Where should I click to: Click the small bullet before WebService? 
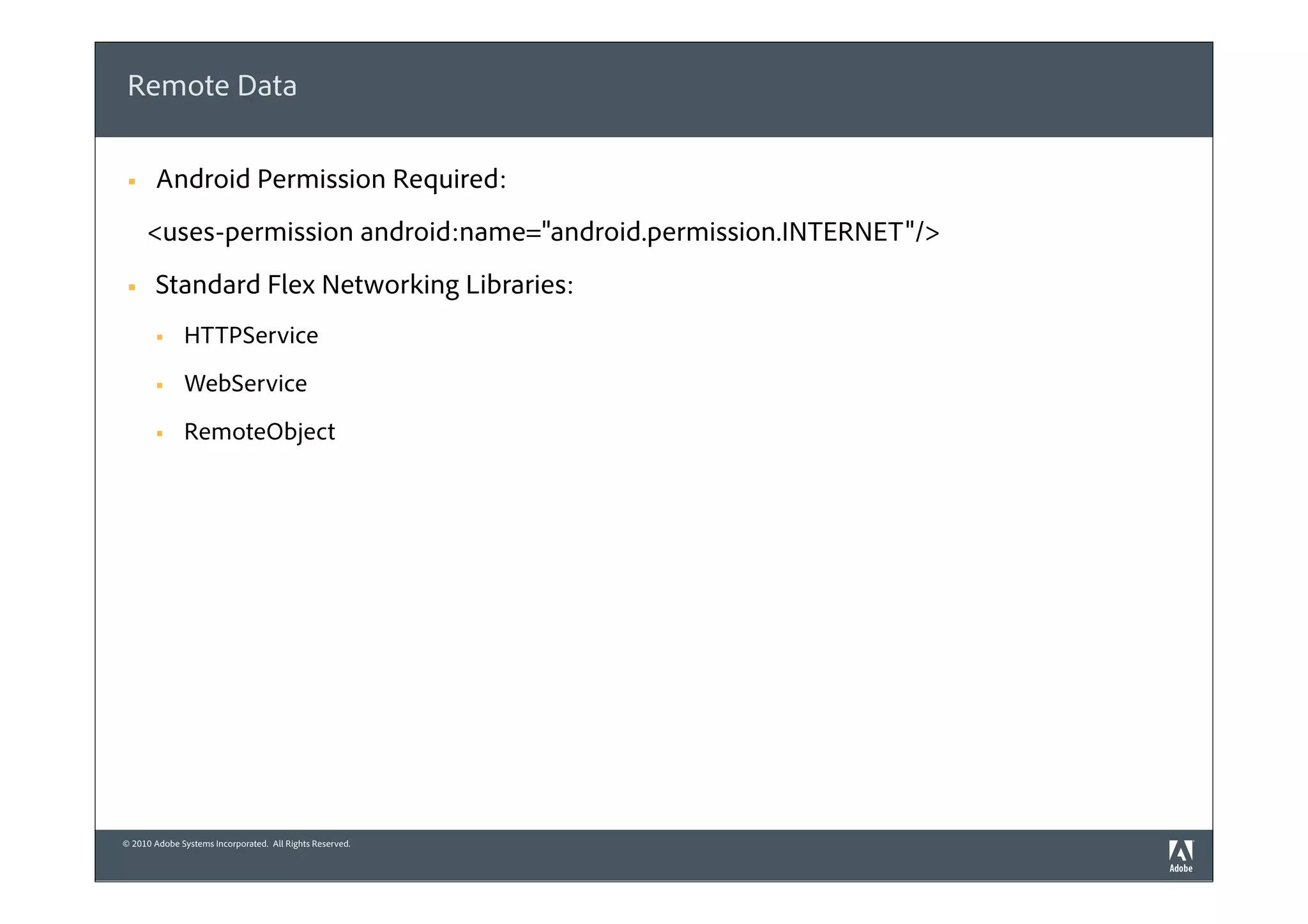[160, 385]
